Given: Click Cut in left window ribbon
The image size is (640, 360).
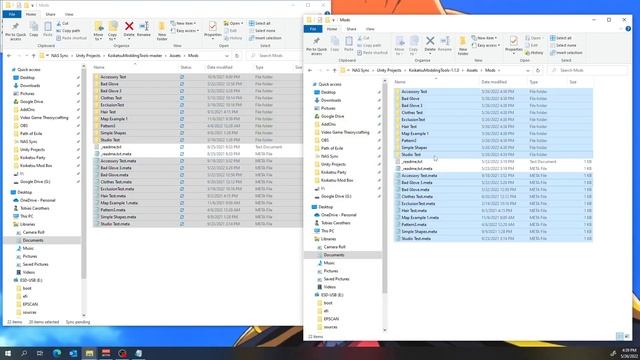Looking at the screenshot, I should coord(62,23).
